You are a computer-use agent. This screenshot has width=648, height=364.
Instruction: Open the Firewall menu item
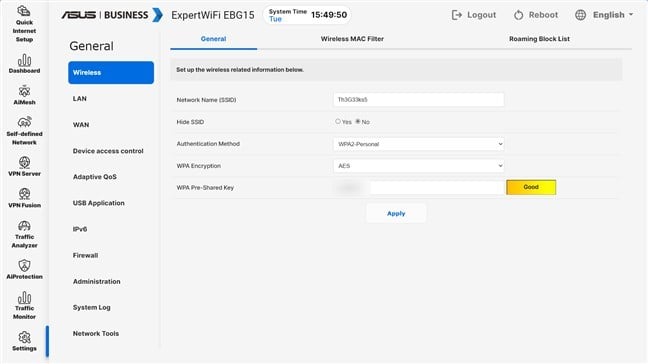coord(86,255)
